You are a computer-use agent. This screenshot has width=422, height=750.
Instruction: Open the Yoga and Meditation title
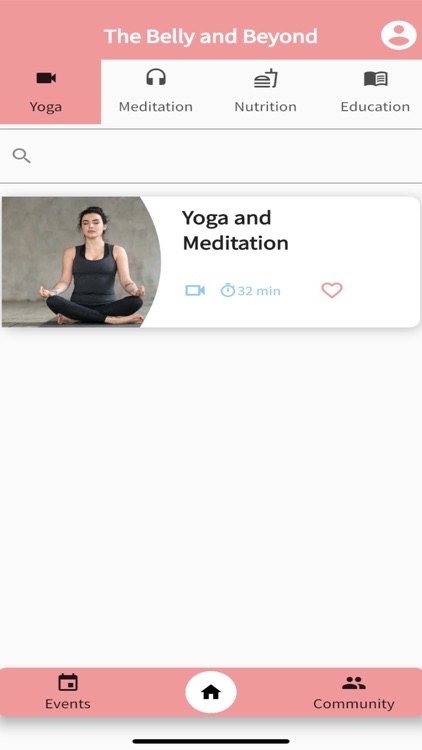235,231
